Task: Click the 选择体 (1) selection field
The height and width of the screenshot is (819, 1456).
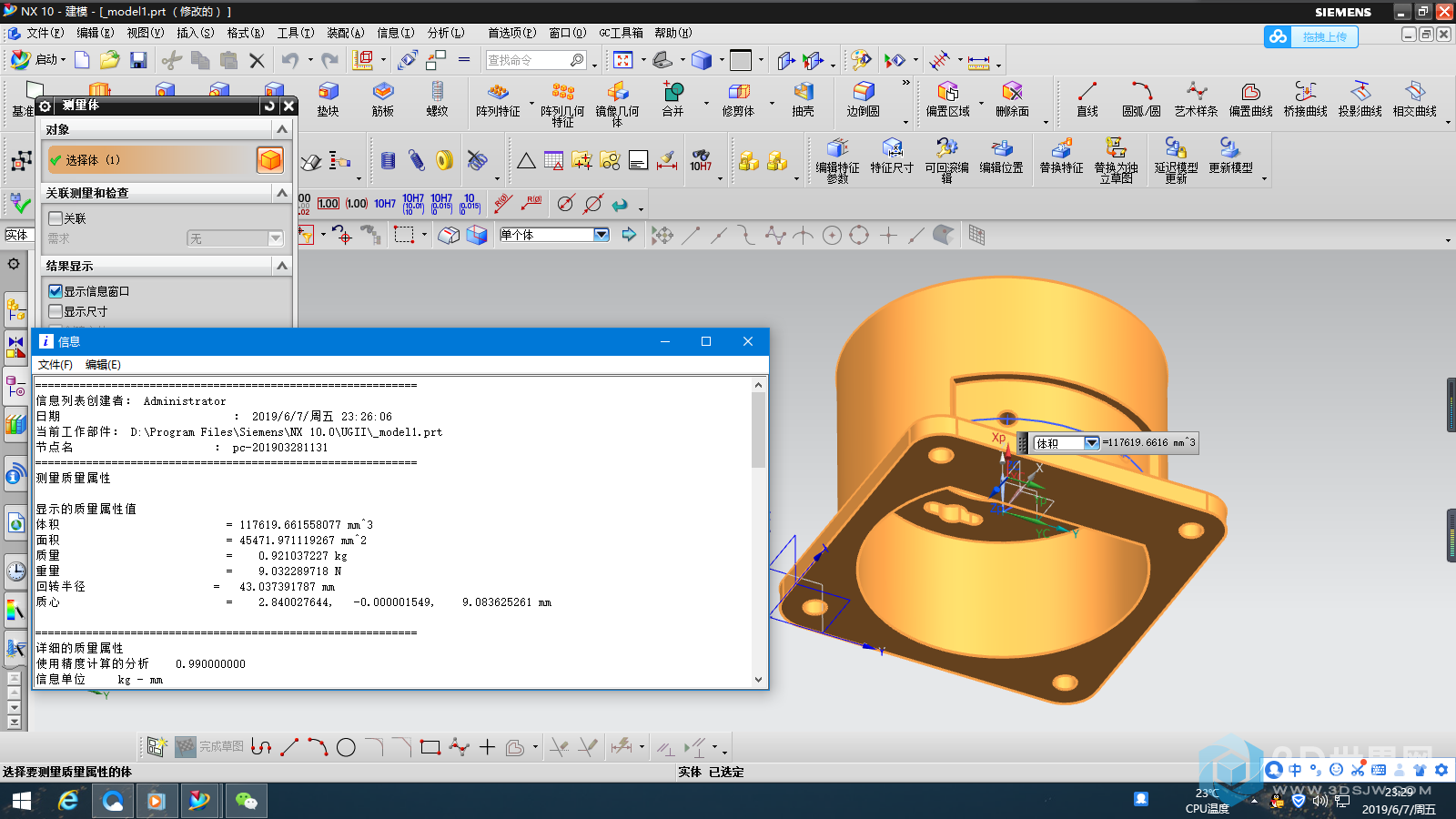Action: point(150,160)
